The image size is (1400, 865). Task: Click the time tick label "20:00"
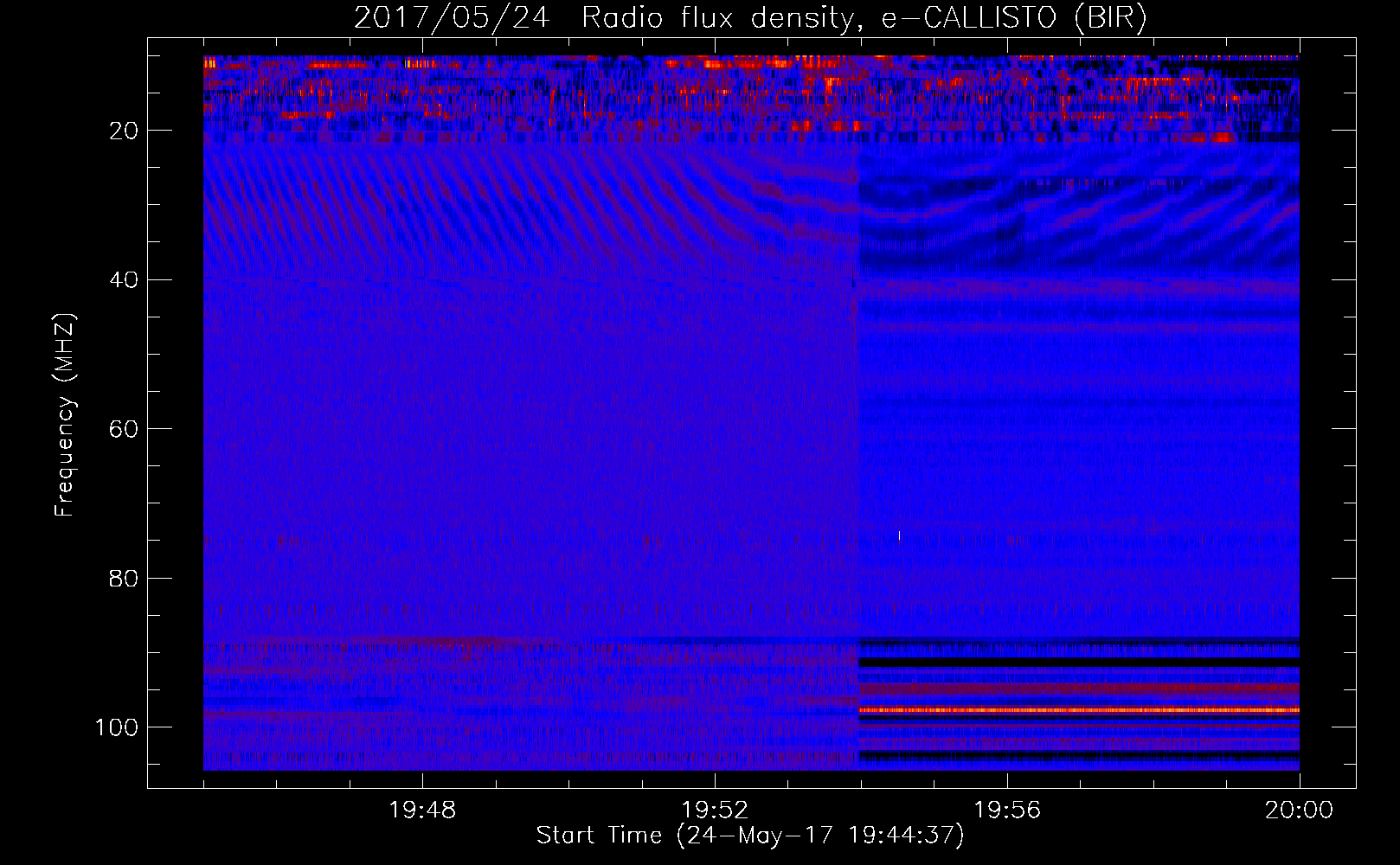click(x=1299, y=811)
